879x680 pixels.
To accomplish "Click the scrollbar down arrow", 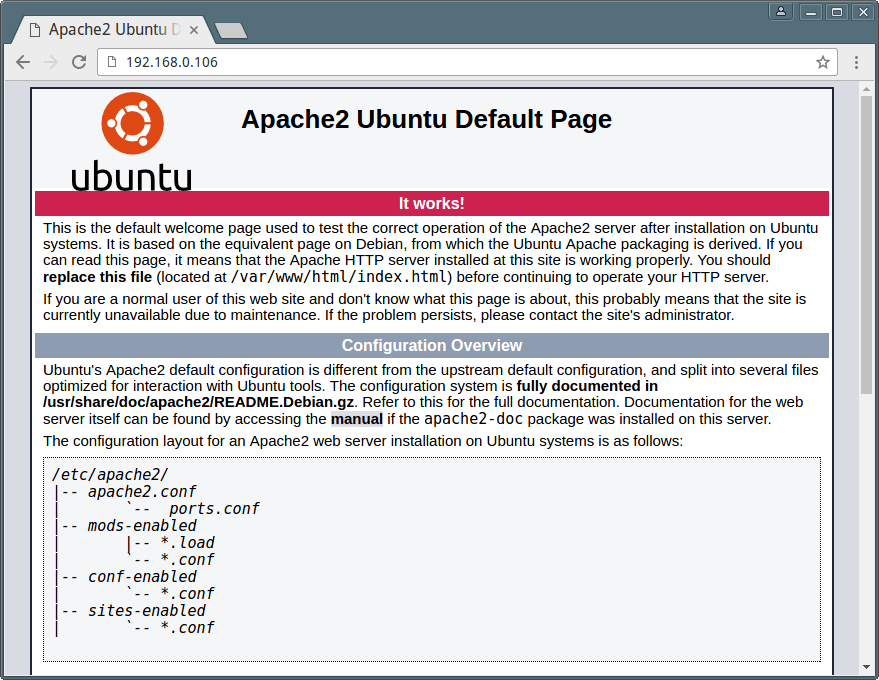I will pos(866,667).
